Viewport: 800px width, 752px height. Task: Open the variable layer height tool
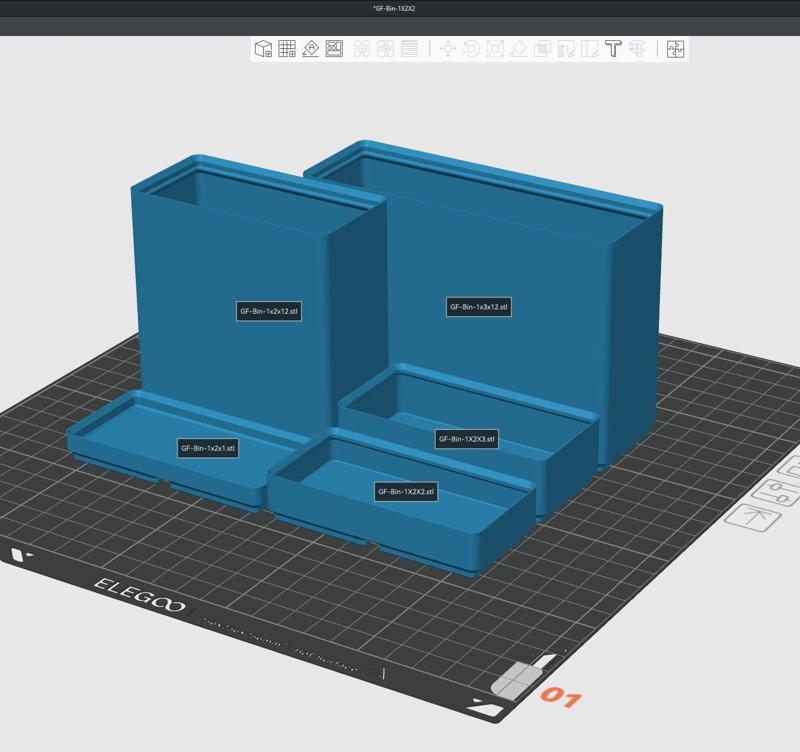pyautogui.click(x=409, y=49)
